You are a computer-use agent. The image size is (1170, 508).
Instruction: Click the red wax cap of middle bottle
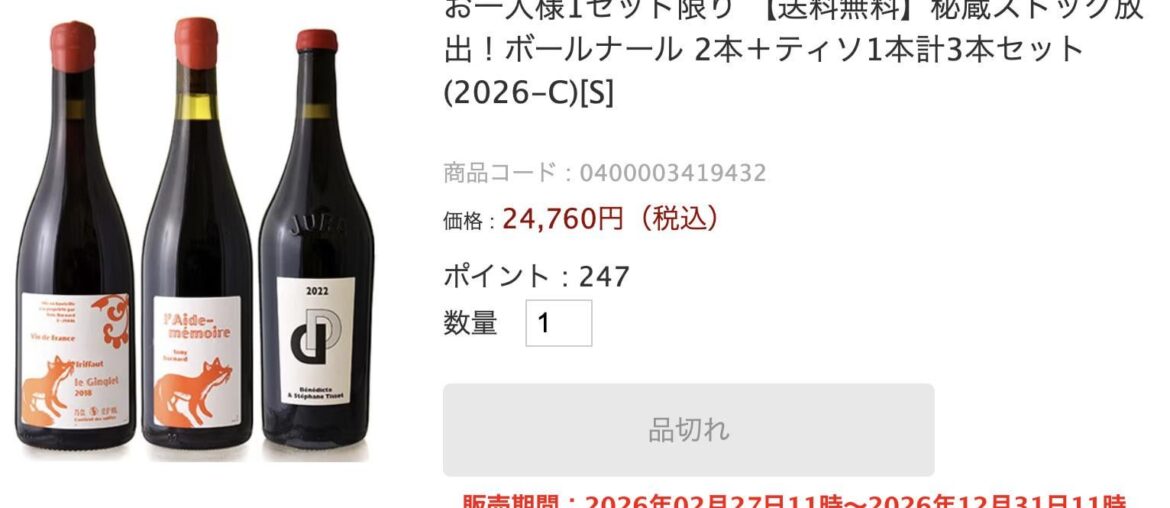click(x=196, y=43)
